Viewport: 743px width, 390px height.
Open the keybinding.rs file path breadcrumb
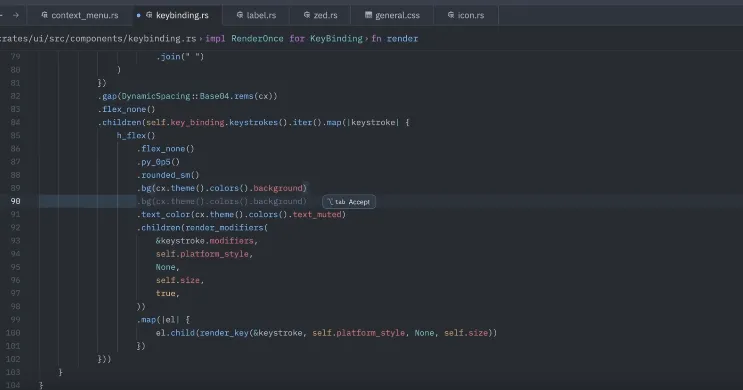(x=97, y=39)
